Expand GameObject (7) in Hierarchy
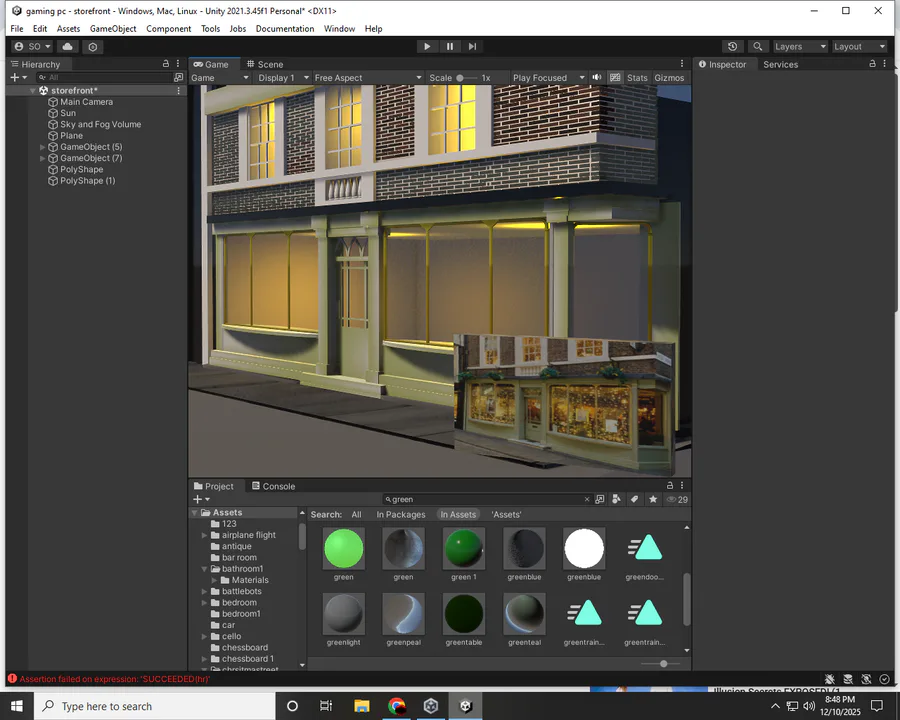Viewport: 900px width, 720px height. click(x=42, y=158)
